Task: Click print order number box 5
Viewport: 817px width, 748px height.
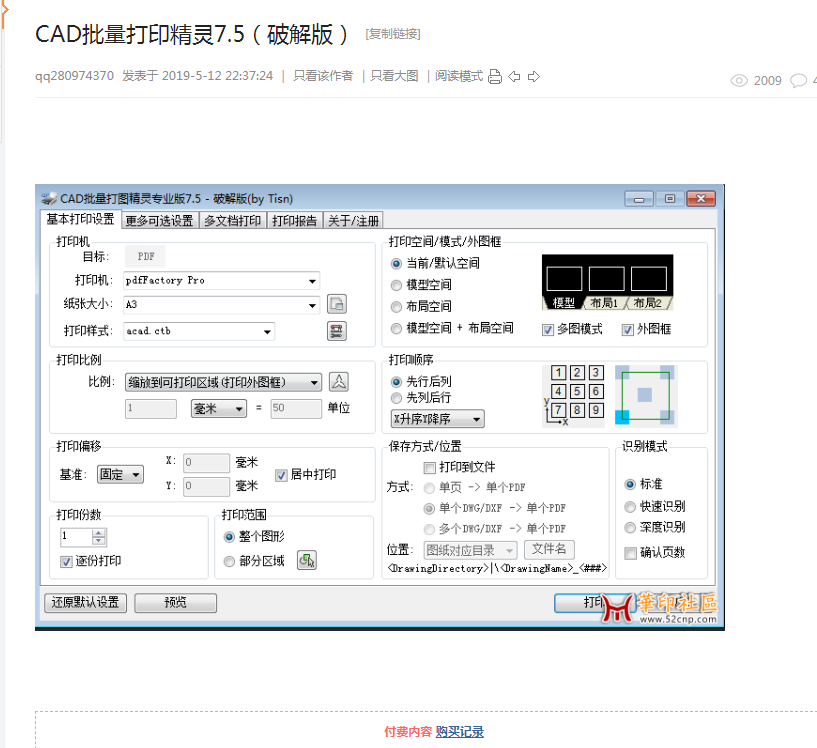Action: [x=577, y=391]
